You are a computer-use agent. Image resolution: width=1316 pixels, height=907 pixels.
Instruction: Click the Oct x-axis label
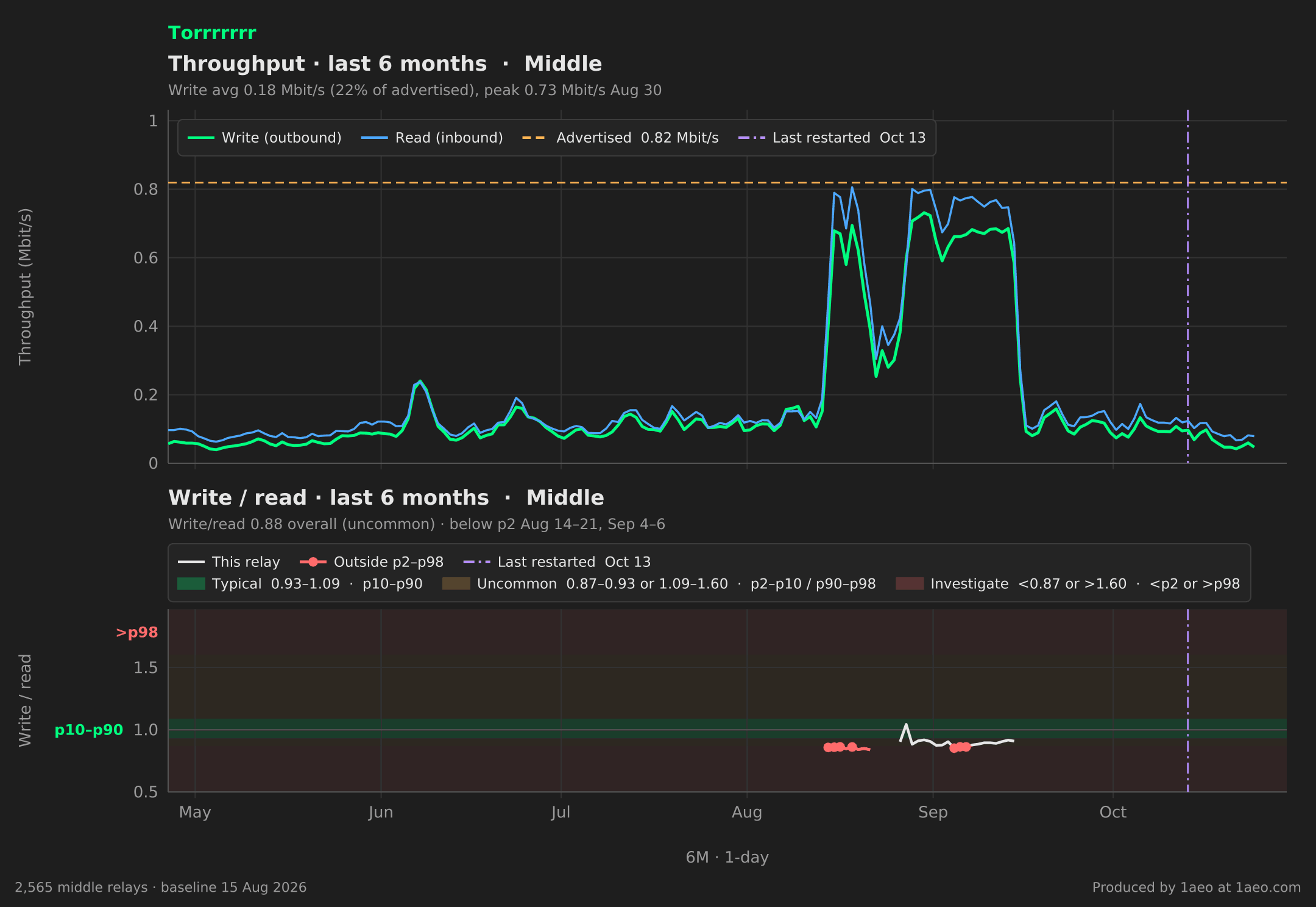1113,813
